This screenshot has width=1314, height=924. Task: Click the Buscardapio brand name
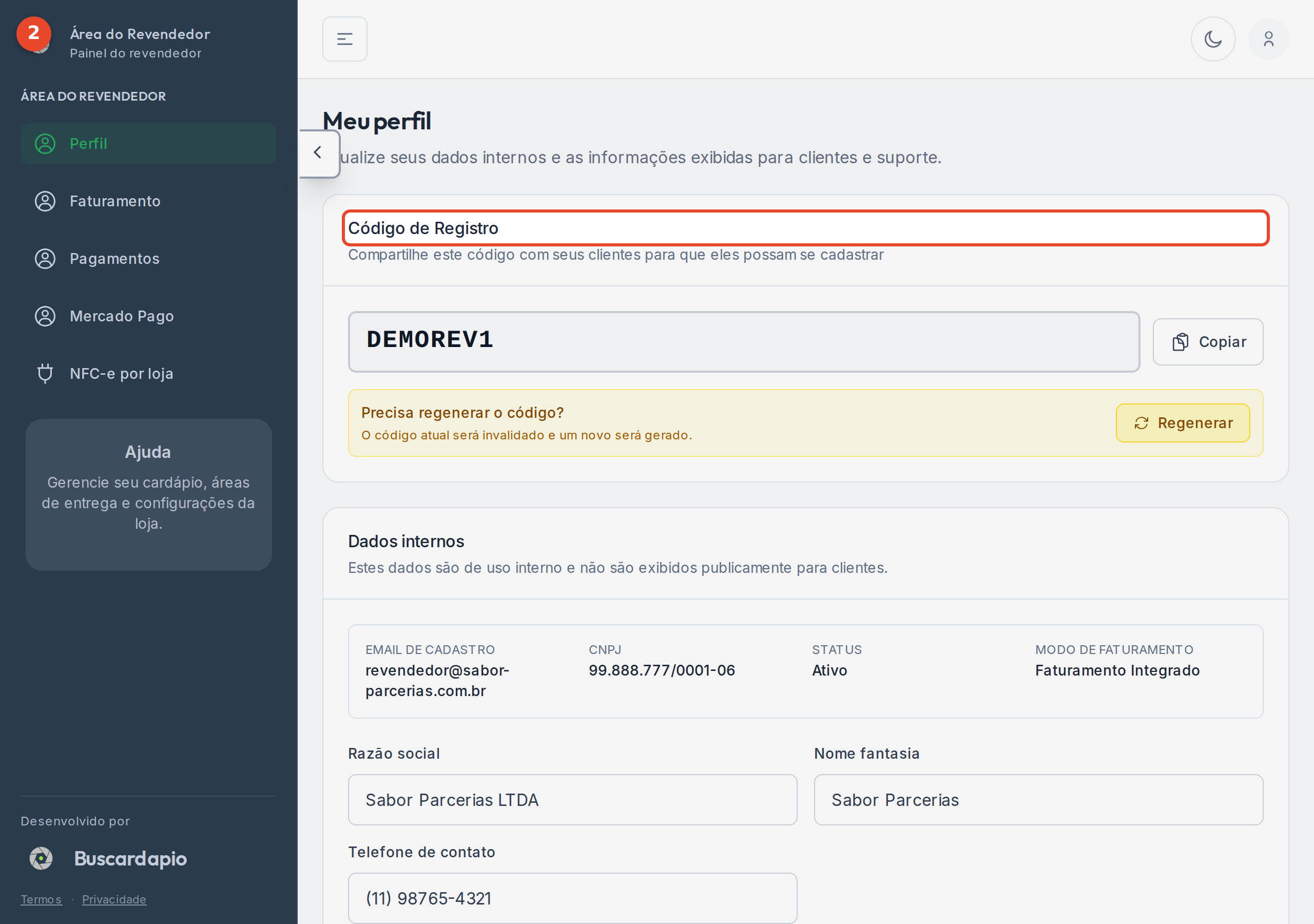point(130,858)
